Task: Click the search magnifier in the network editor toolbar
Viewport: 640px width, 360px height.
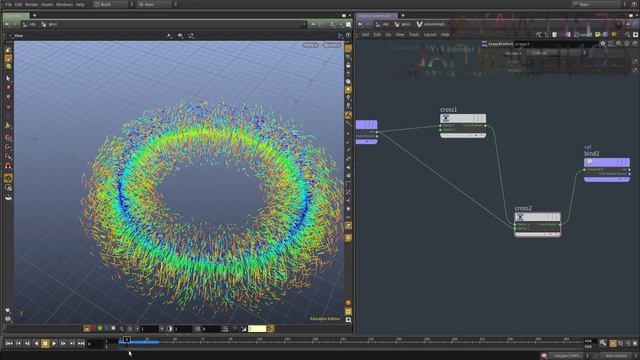Action: click(x=627, y=35)
